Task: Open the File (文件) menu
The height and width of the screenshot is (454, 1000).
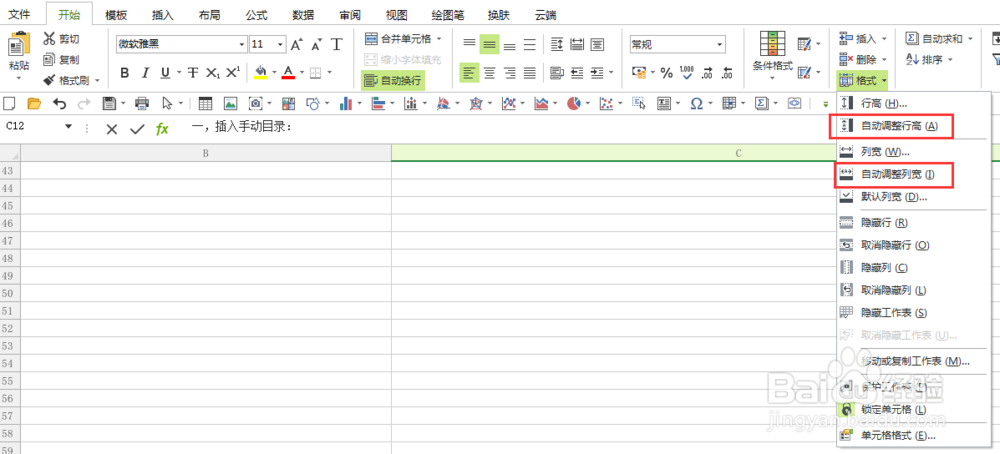Action: [x=19, y=15]
